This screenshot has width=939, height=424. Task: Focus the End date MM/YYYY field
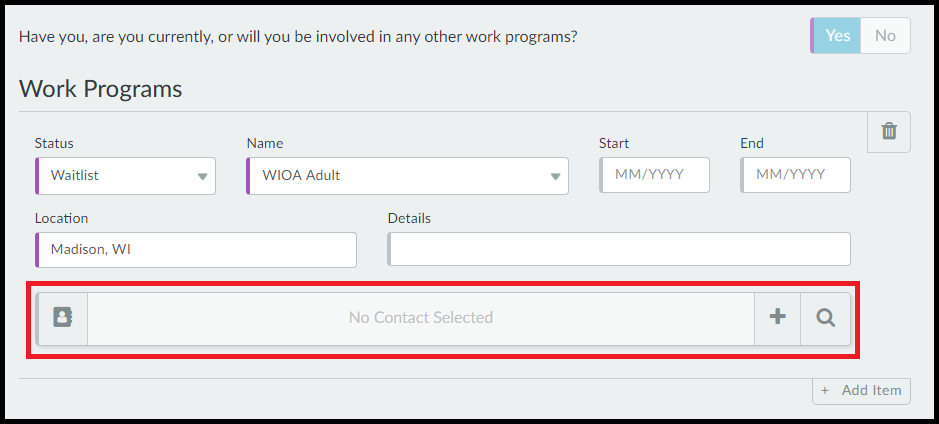tap(796, 175)
